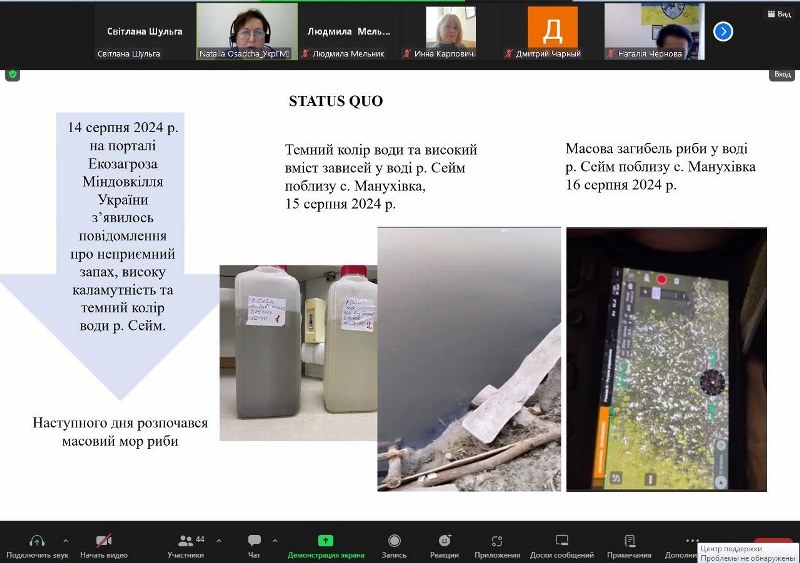Expand the participants options arrow
The width and height of the screenshot is (800, 563).
point(217,540)
